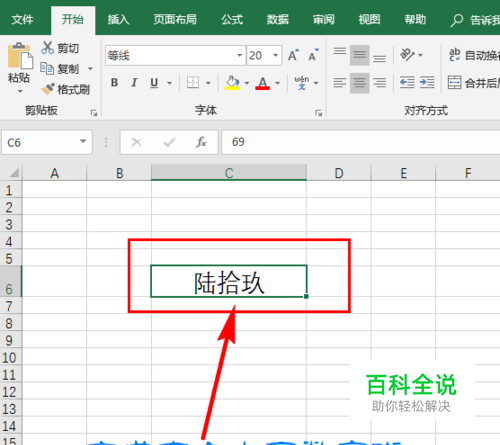Click formula bar showing 69

[x=361, y=142]
